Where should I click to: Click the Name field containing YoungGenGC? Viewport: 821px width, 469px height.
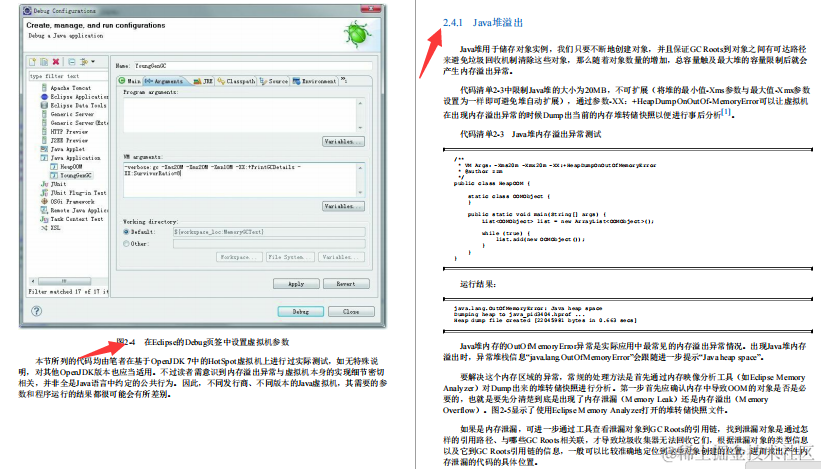pyautogui.click(x=253, y=66)
